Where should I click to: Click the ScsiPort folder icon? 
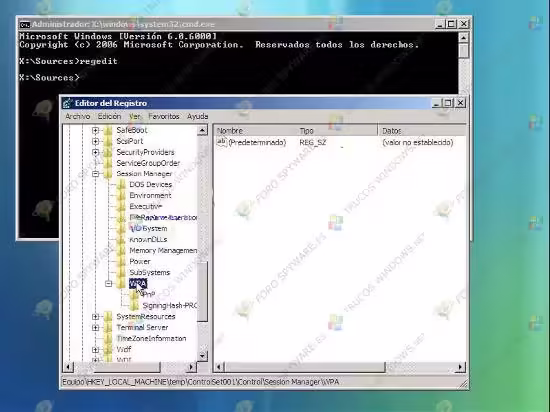pyautogui.click(x=108, y=141)
